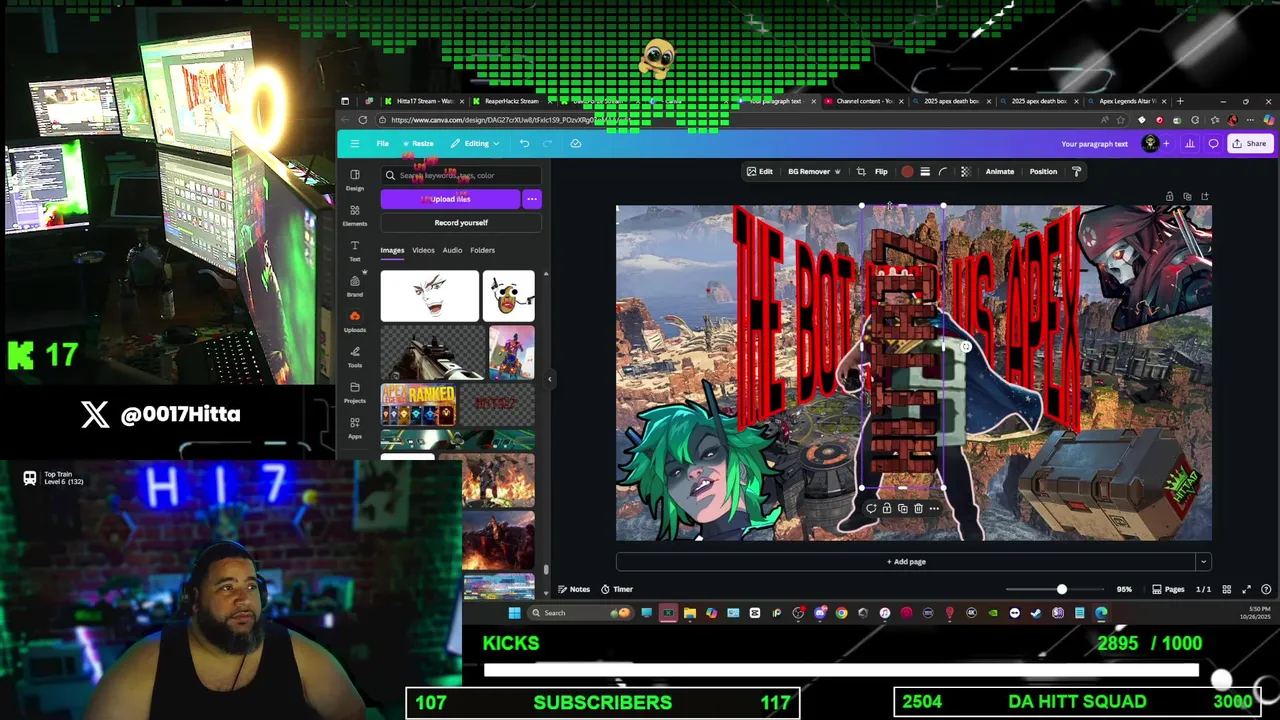
Task: Click the zoom slider handle
Action: (x=1062, y=589)
